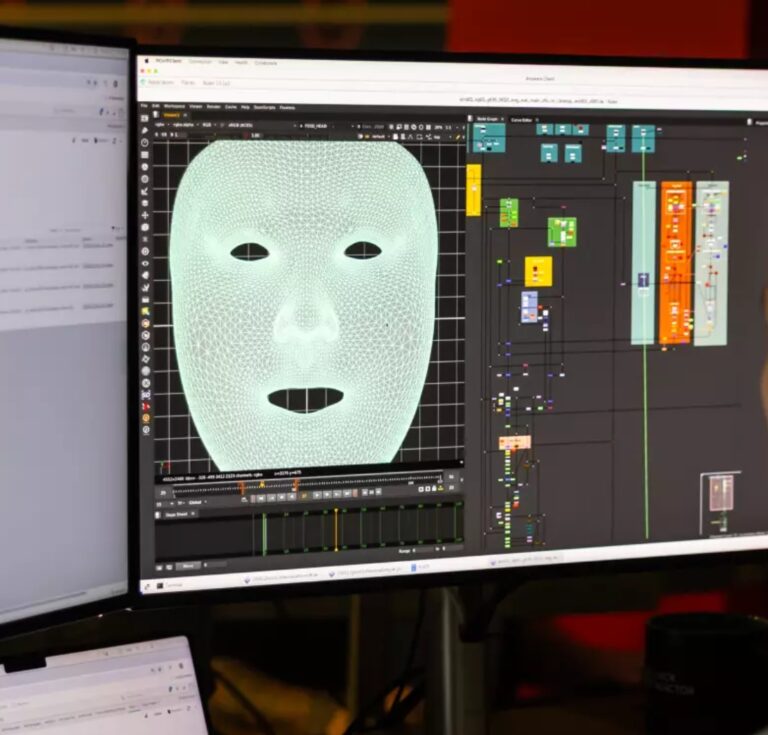Image resolution: width=768 pixels, height=735 pixels.
Task: Jump to the first frame
Action: point(261,498)
